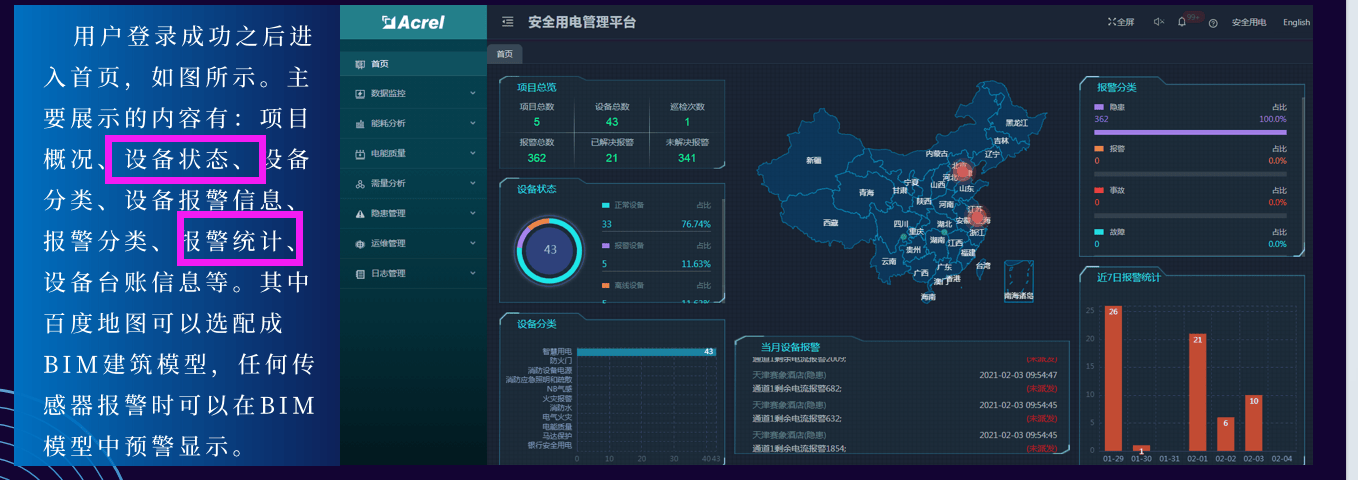Screen dimensions: 1358x480
Task: Click the Acrel logo
Action: [413, 22]
